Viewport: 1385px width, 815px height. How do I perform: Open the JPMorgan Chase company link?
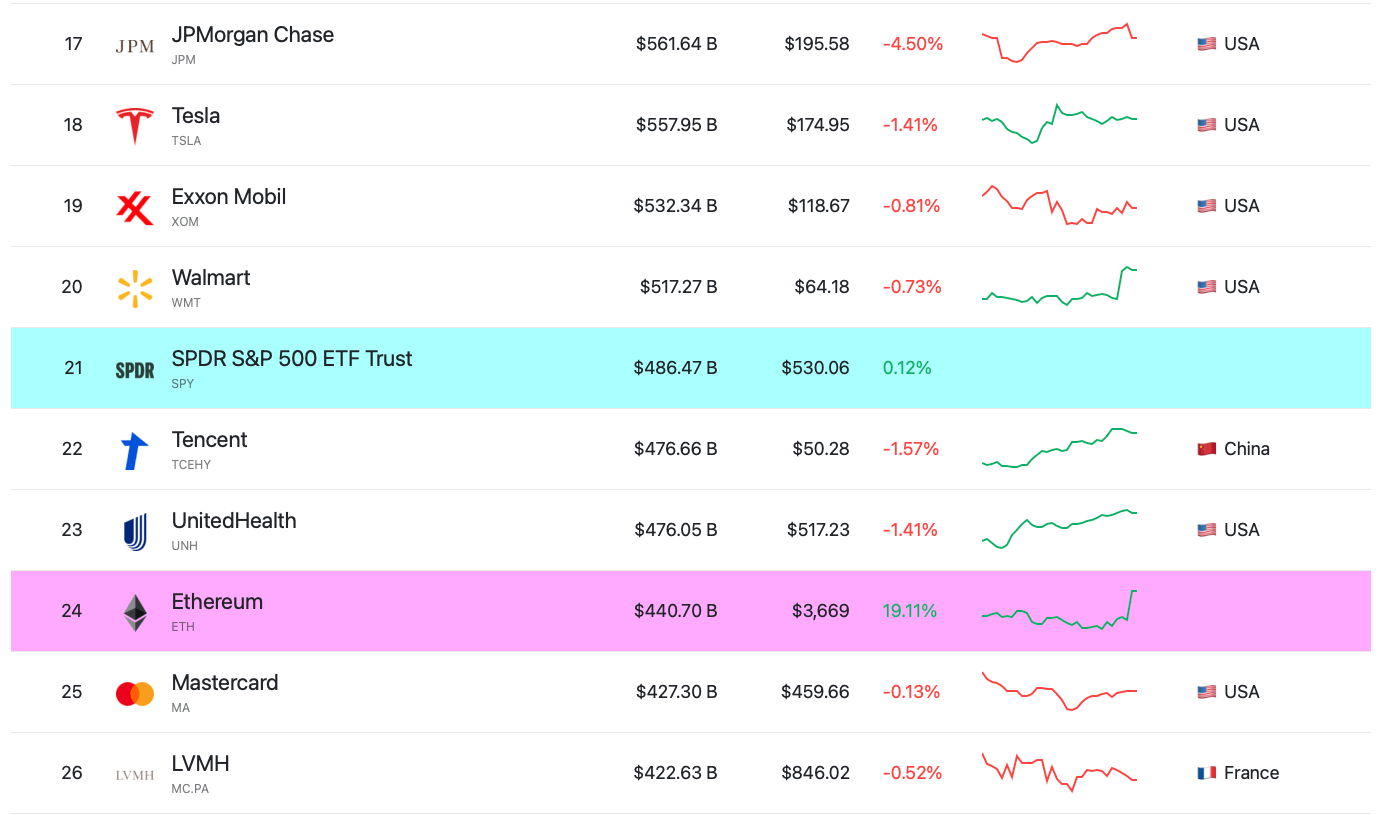[x=252, y=35]
